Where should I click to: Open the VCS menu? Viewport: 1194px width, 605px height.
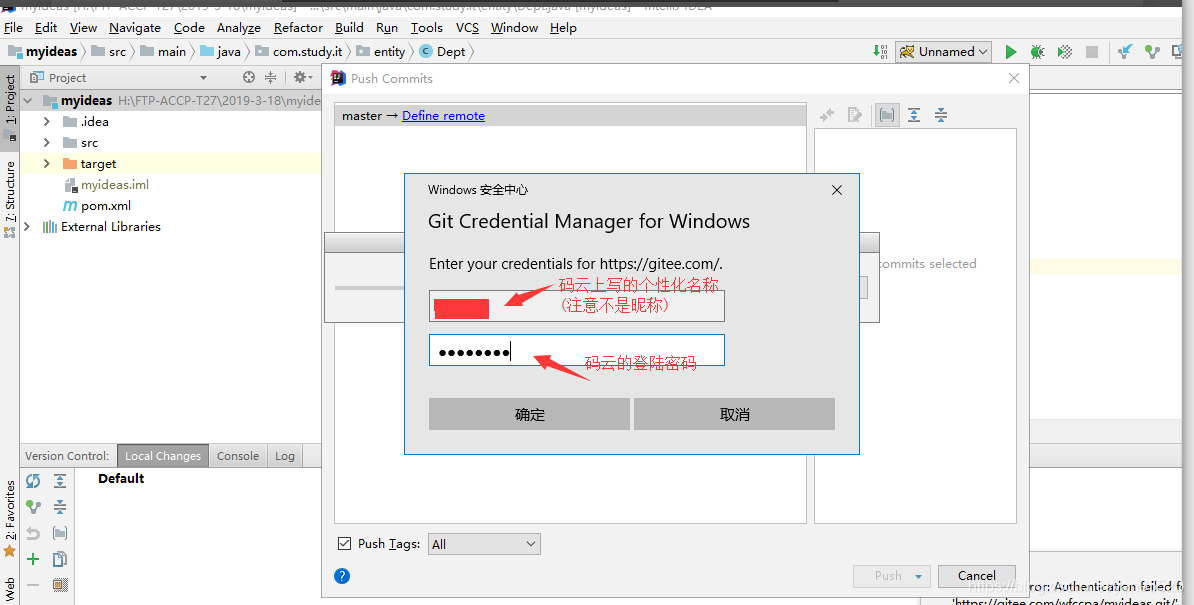[x=468, y=27]
